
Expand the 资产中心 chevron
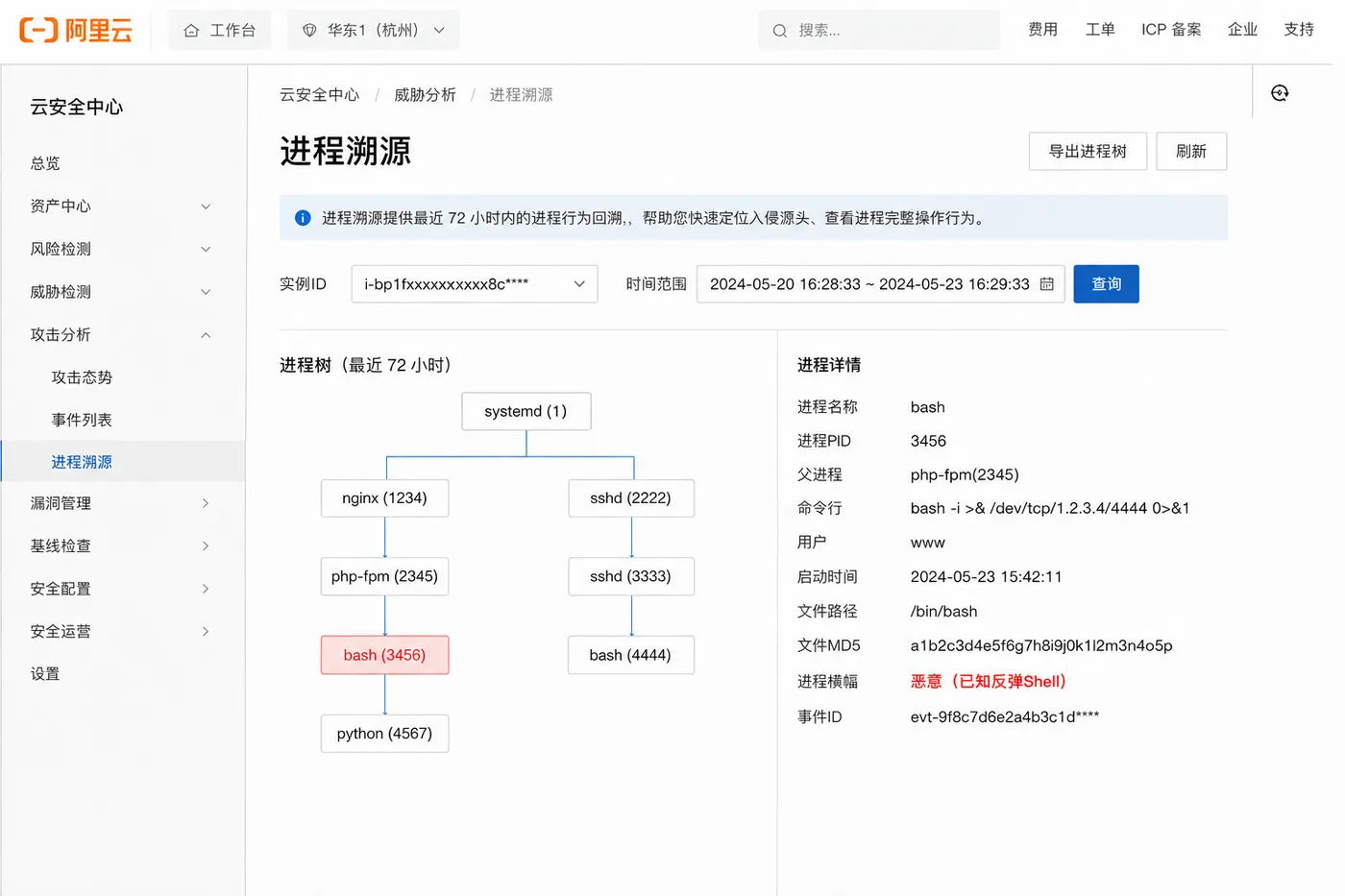pyautogui.click(x=206, y=206)
